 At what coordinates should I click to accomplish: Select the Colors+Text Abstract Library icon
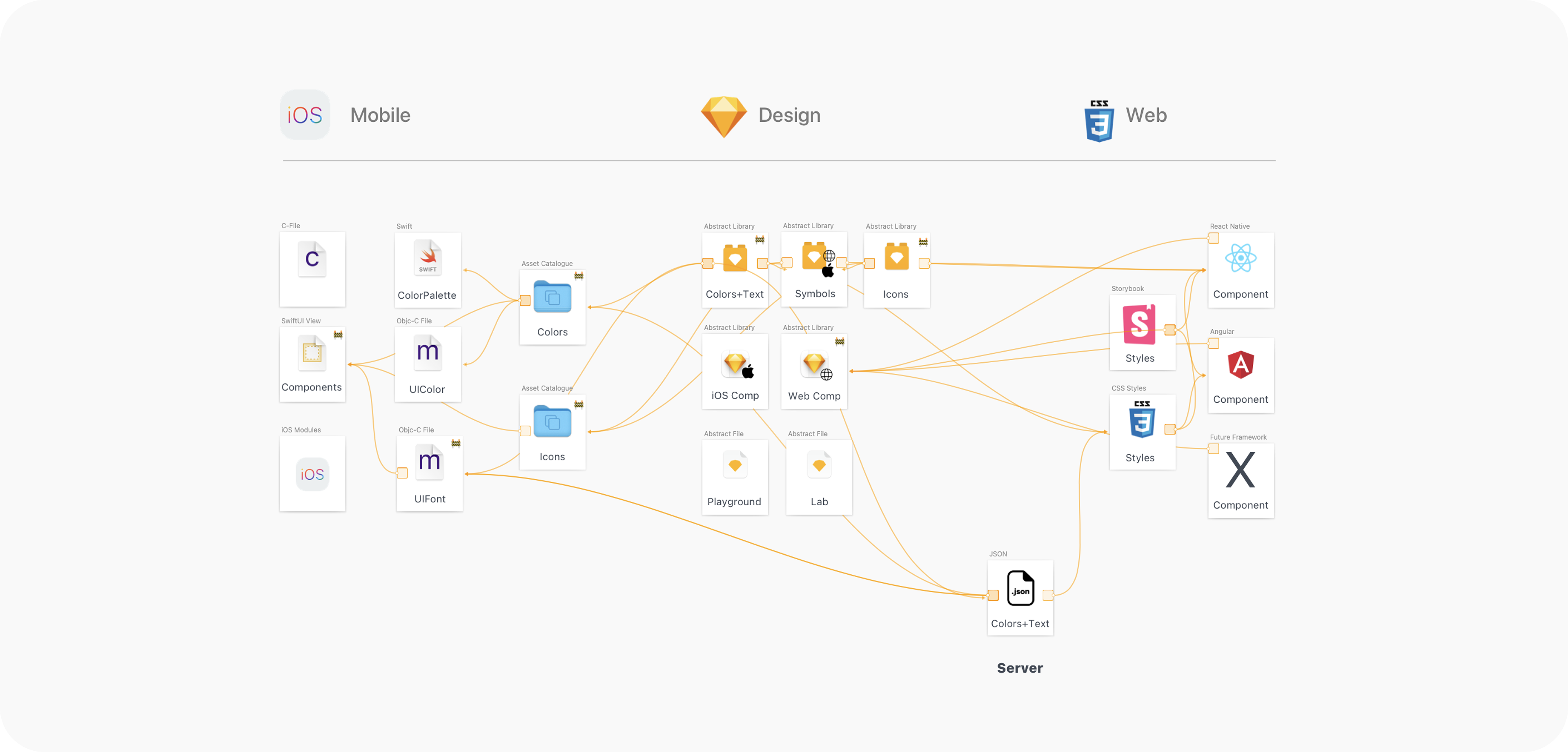[735, 258]
